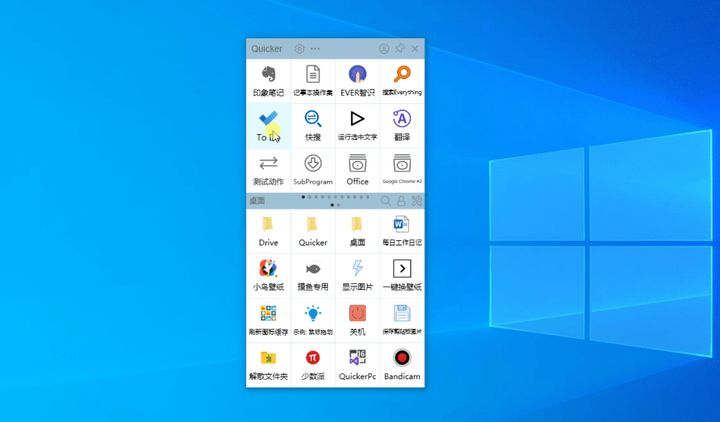The image size is (720, 422).
Task: Run the 快搜 quick search action
Action: click(313, 125)
